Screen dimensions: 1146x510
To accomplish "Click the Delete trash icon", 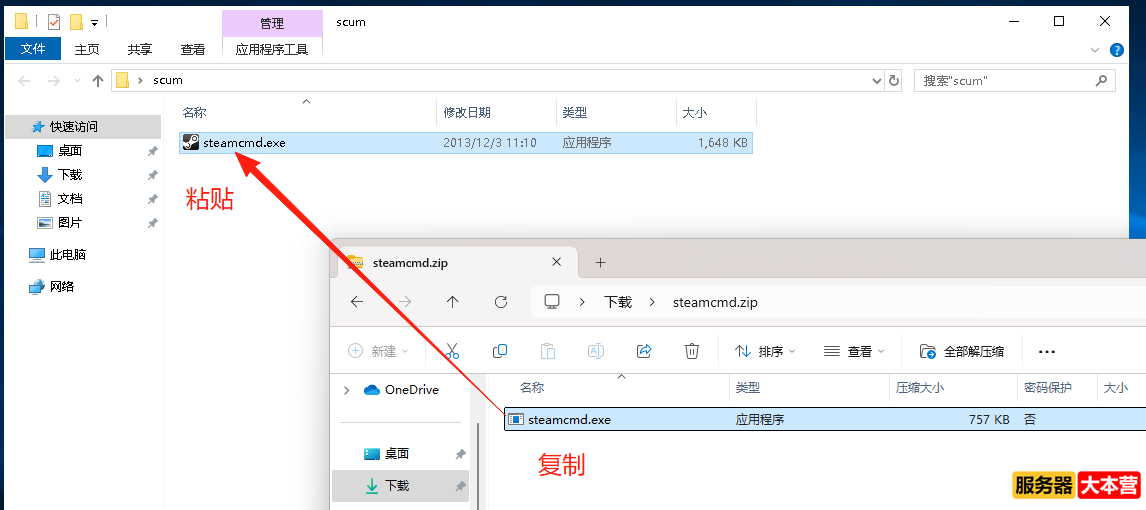I will (691, 351).
